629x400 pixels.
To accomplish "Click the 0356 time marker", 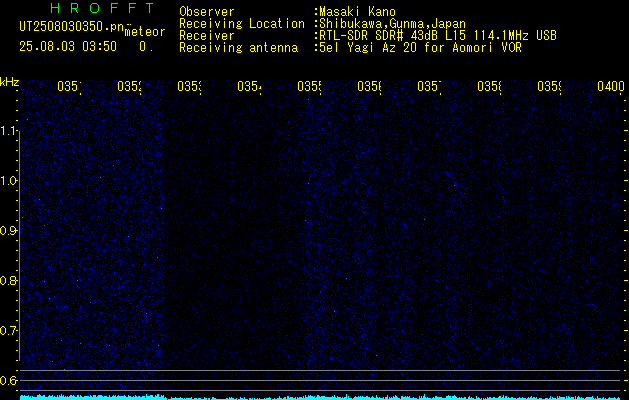I will 369,86.
